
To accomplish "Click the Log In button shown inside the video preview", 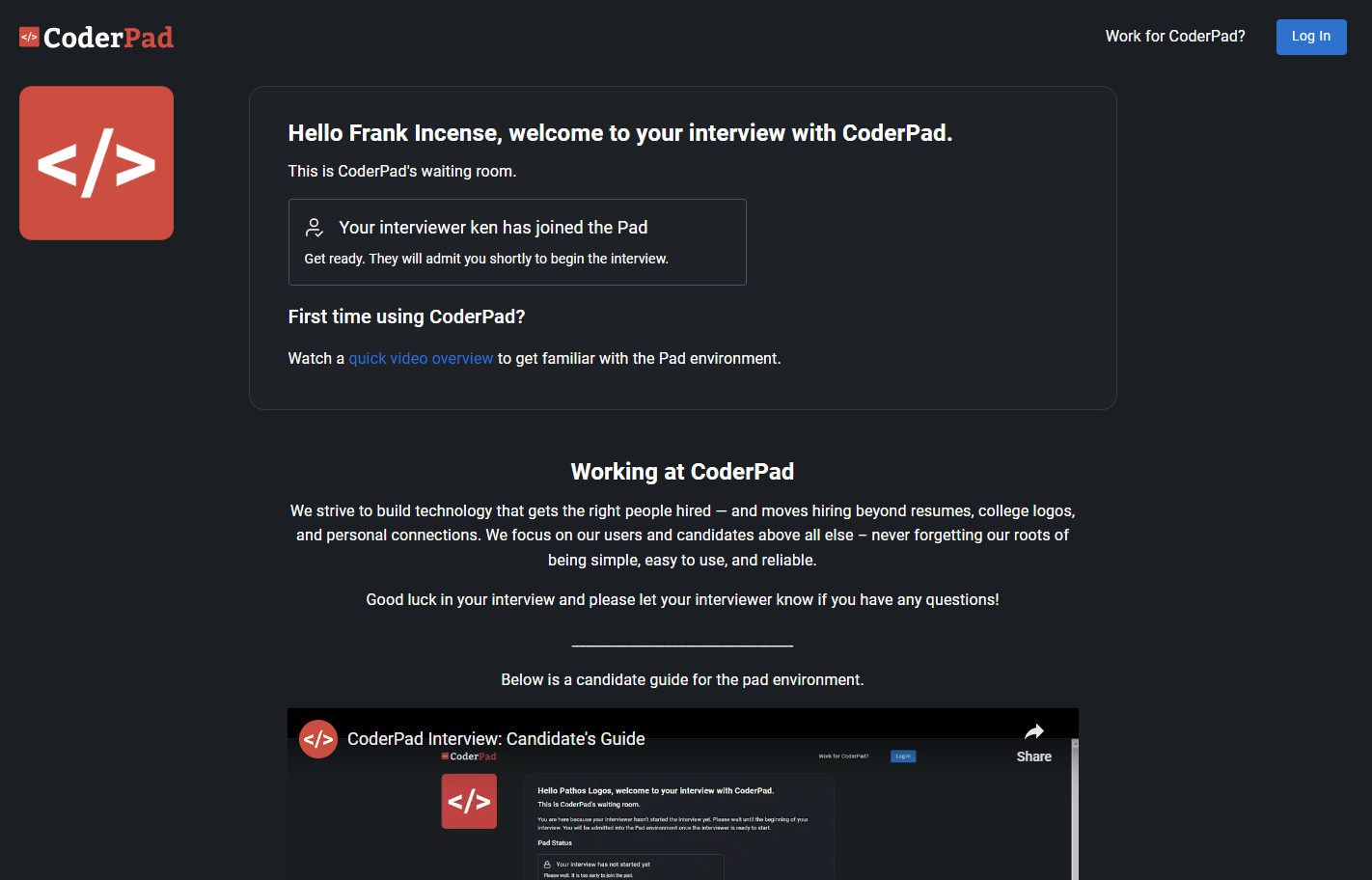I will (x=903, y=756).
